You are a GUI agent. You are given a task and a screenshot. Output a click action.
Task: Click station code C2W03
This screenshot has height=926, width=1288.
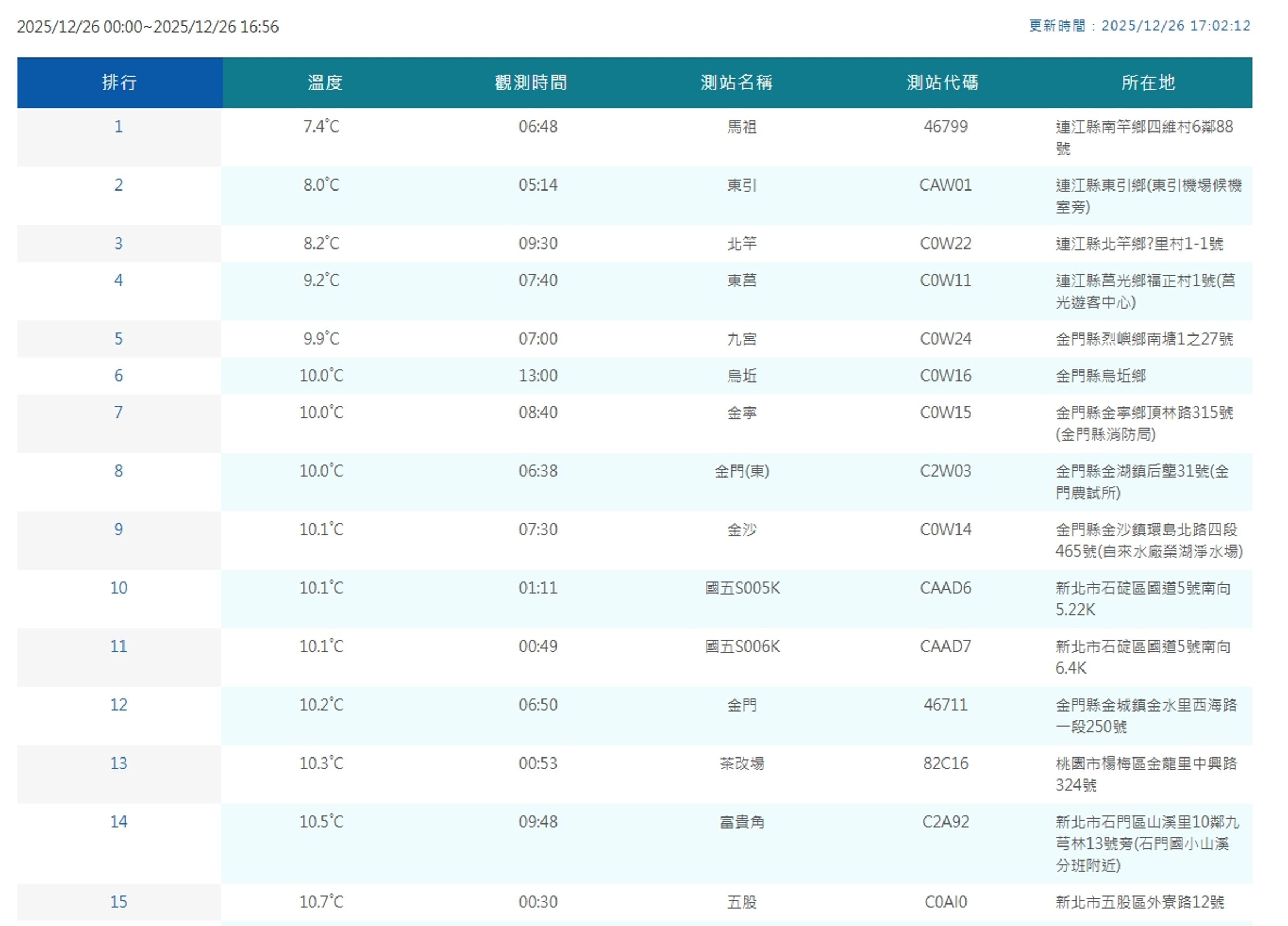coord(946,470)
